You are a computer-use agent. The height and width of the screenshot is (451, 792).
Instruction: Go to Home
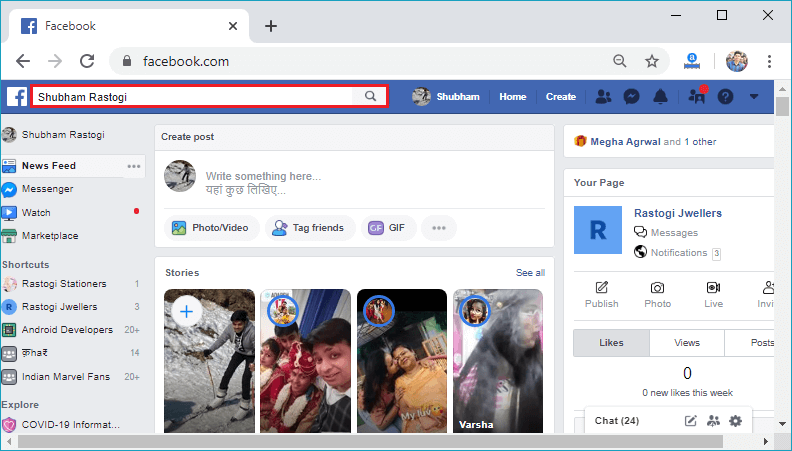pyautogui.click(x=513, y=96)
